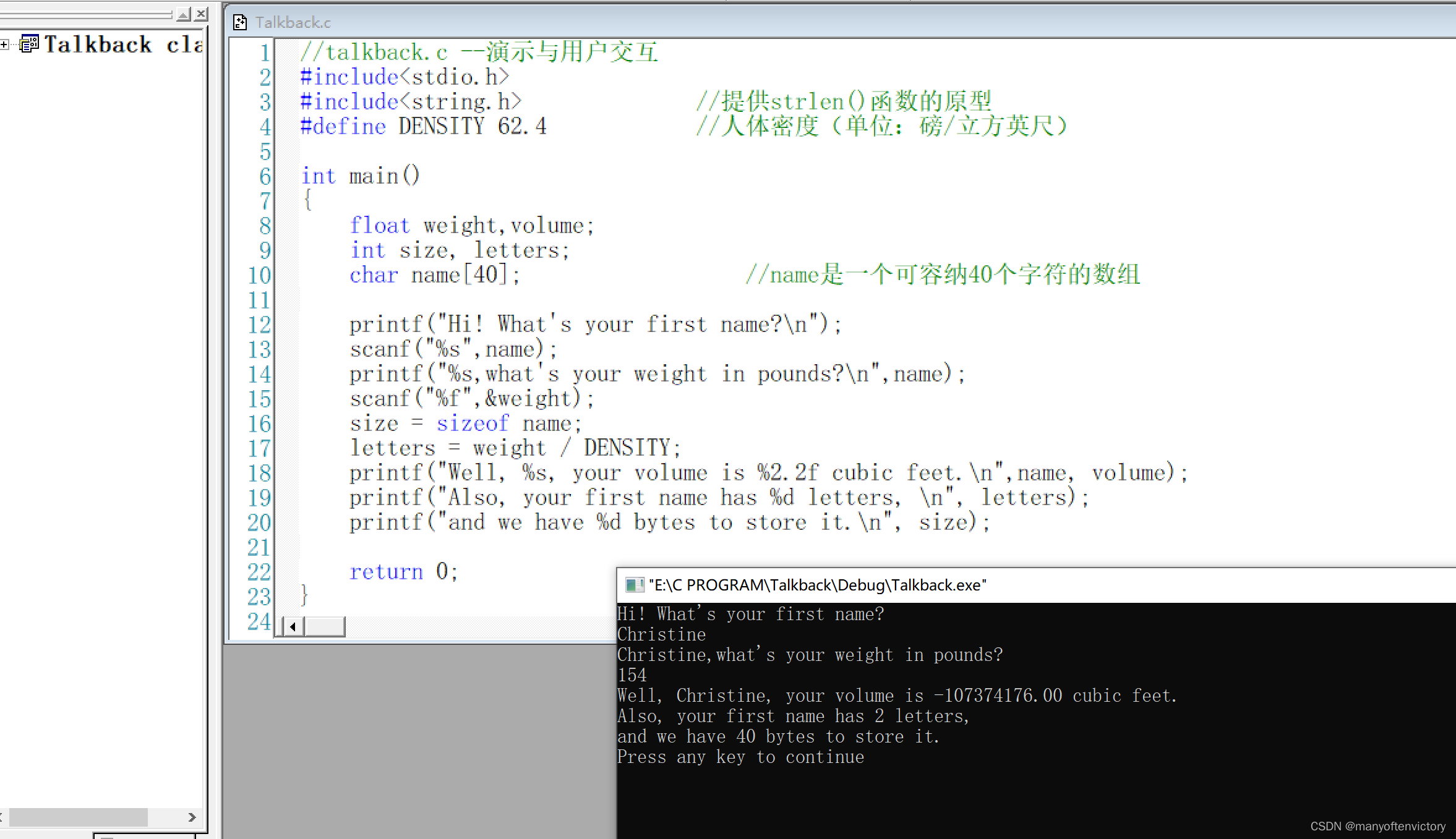Click line number 18 in the gutter
The image size is (1456, 839).
[x=259, y=473]
